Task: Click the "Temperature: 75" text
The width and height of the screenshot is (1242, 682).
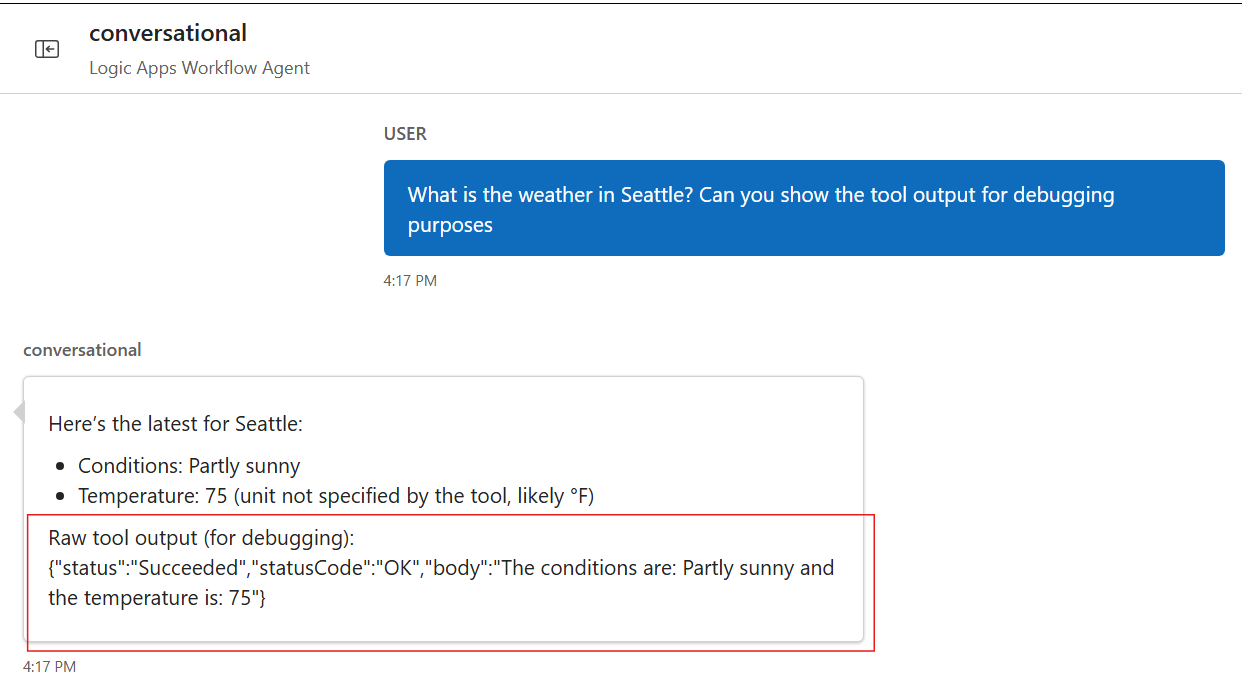Action: pos(146,496)
